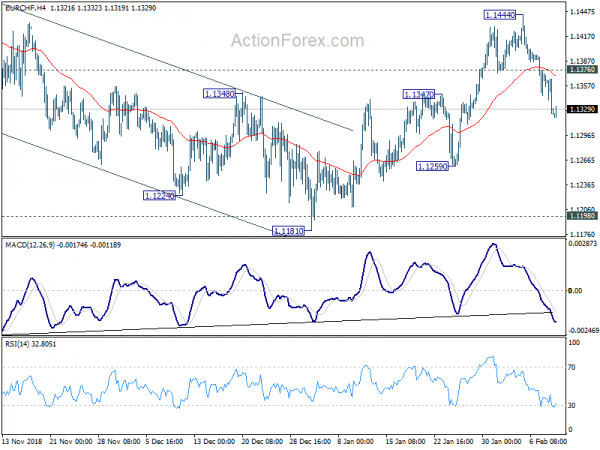600x450 pixels.
Task: Click the 1.11980 level price tag
Action: (582, 216)
